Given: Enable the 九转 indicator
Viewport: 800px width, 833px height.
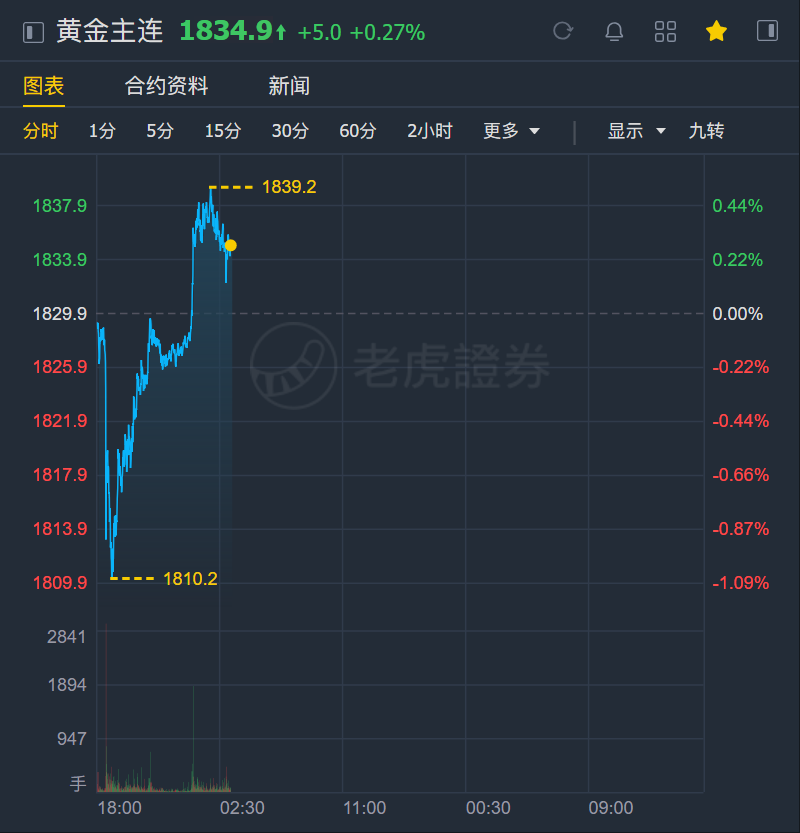Looking at the screenshot, I should pos(706,131).
